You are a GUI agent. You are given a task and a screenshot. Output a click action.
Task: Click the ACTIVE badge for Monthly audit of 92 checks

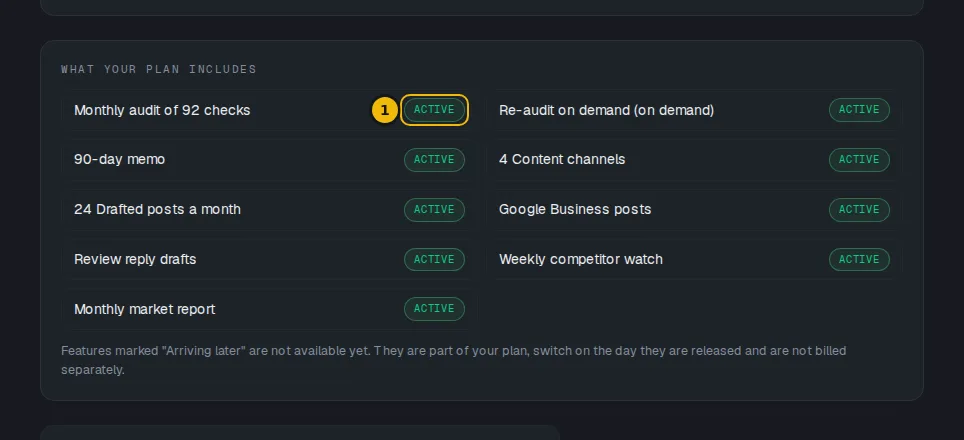[x=434, y=110]
